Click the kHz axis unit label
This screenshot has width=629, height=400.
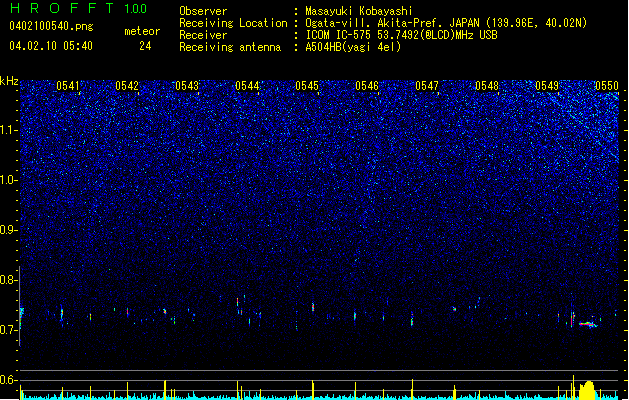point(9,81)
